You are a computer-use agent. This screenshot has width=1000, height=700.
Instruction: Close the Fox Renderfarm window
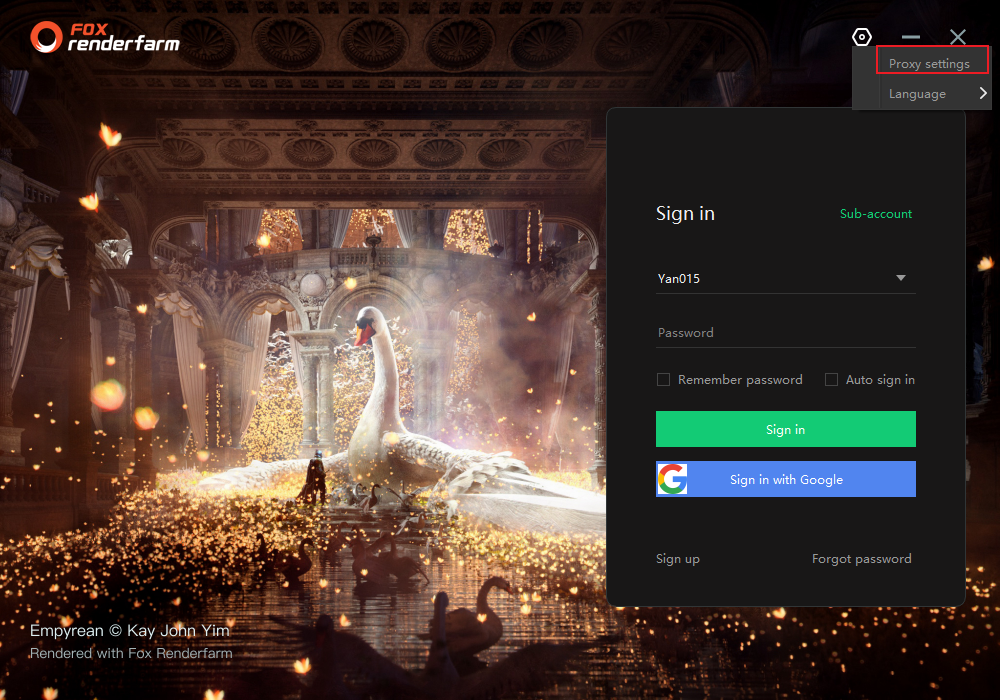[957, 37]
